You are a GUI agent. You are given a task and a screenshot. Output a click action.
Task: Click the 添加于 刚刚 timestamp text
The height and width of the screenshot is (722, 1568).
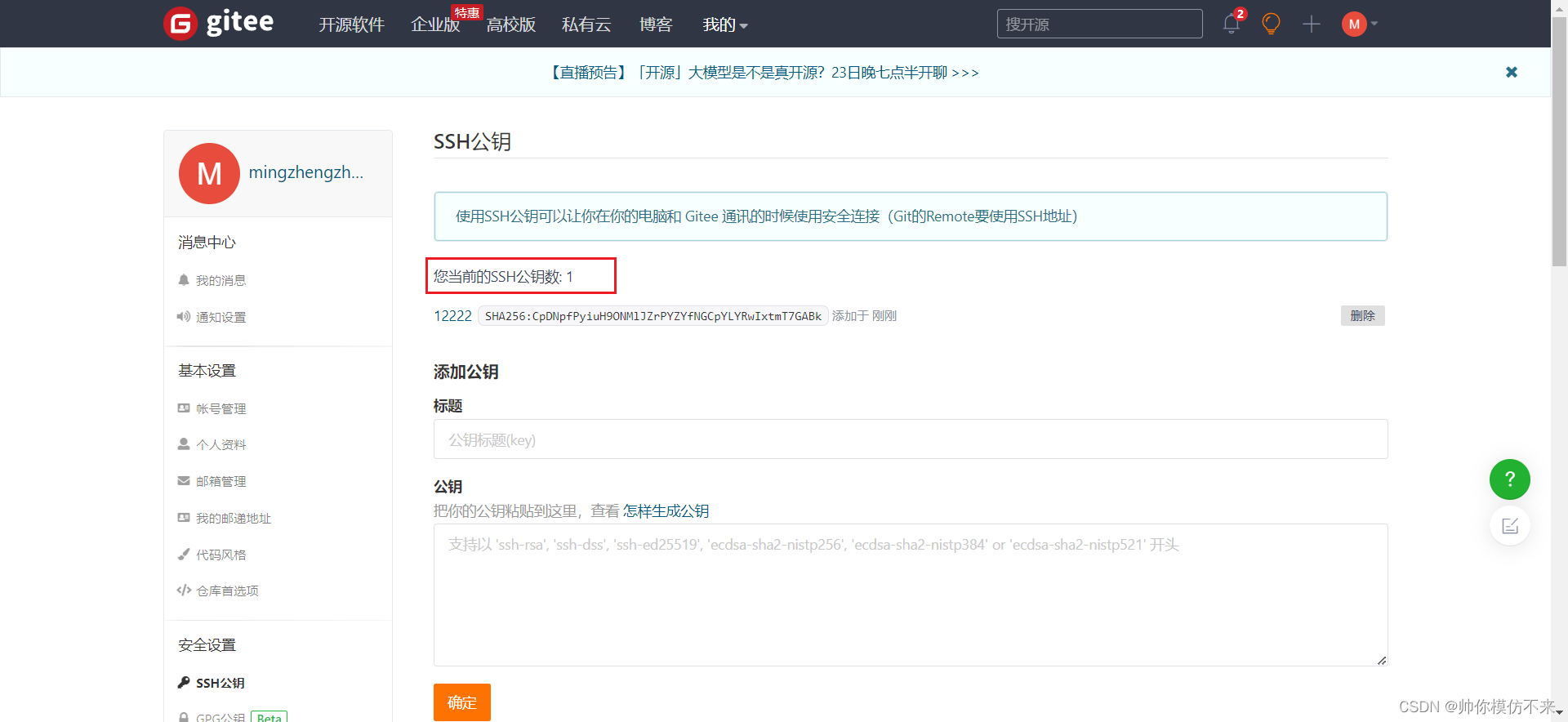pyautogui.click(x=864, y=316)
